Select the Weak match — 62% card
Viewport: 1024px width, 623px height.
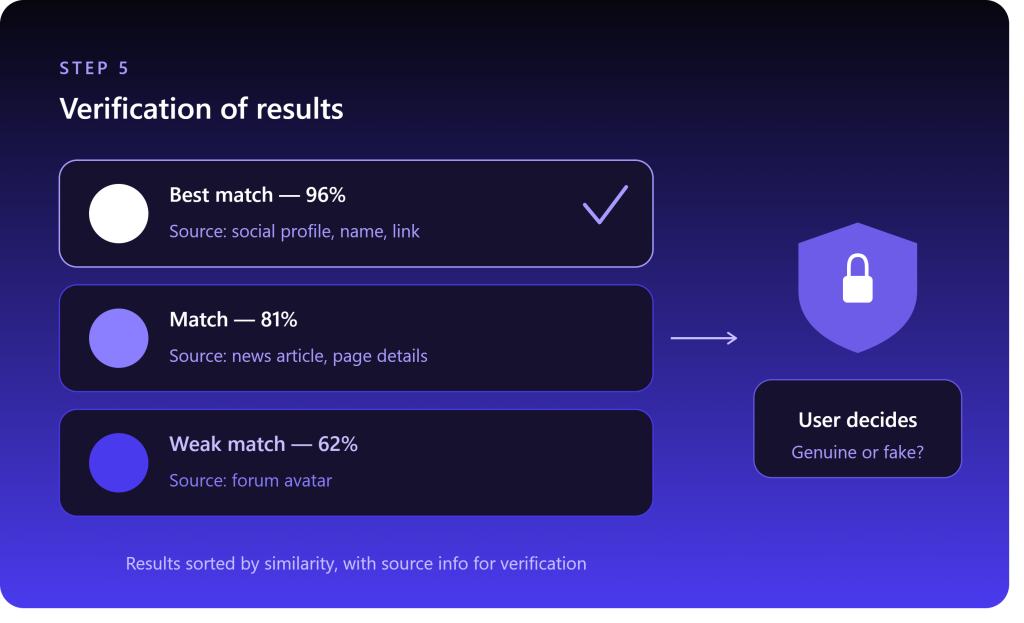click(x=356, y=462)
